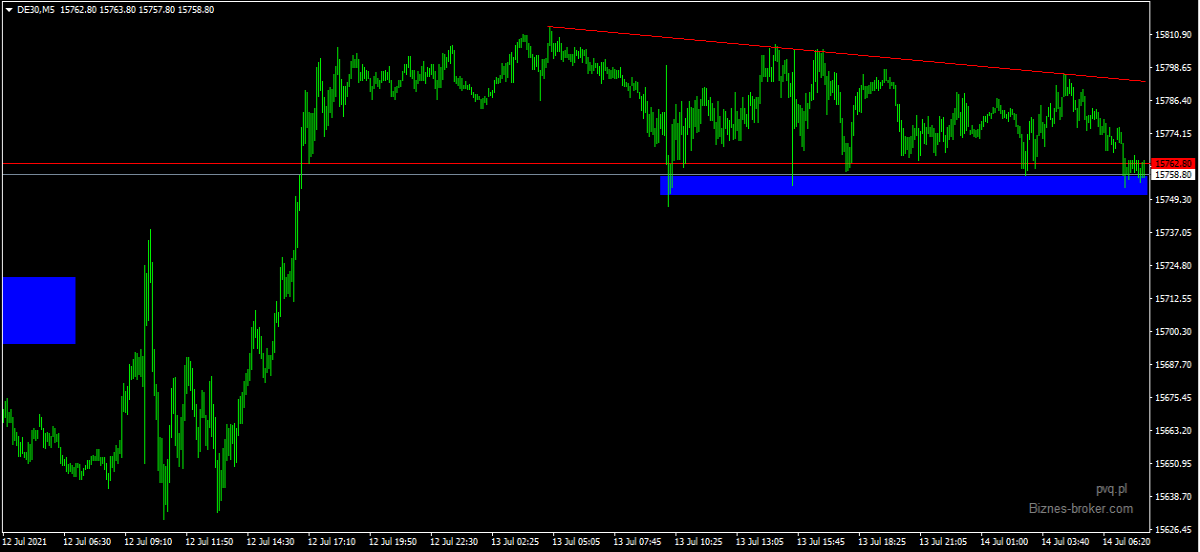The height and width of the screenshot is (552, 1200).
Task: Click the 14 Jul 01:00 time label
Action: point(1004,542)
